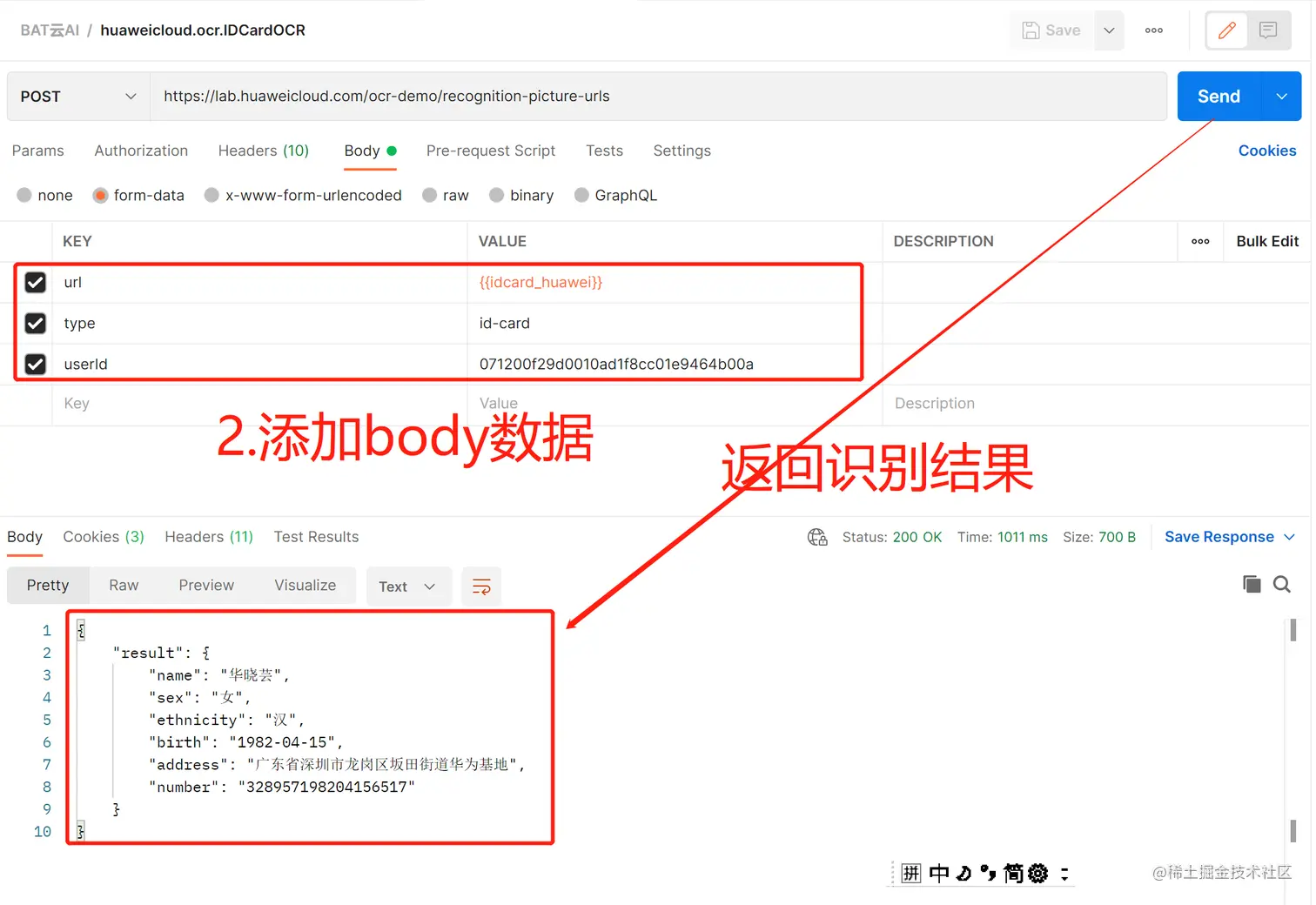Image resolution: width=1316 pixels, height=905 pixels.
Task: Switch to the Authorization tab
Action: 141,151
